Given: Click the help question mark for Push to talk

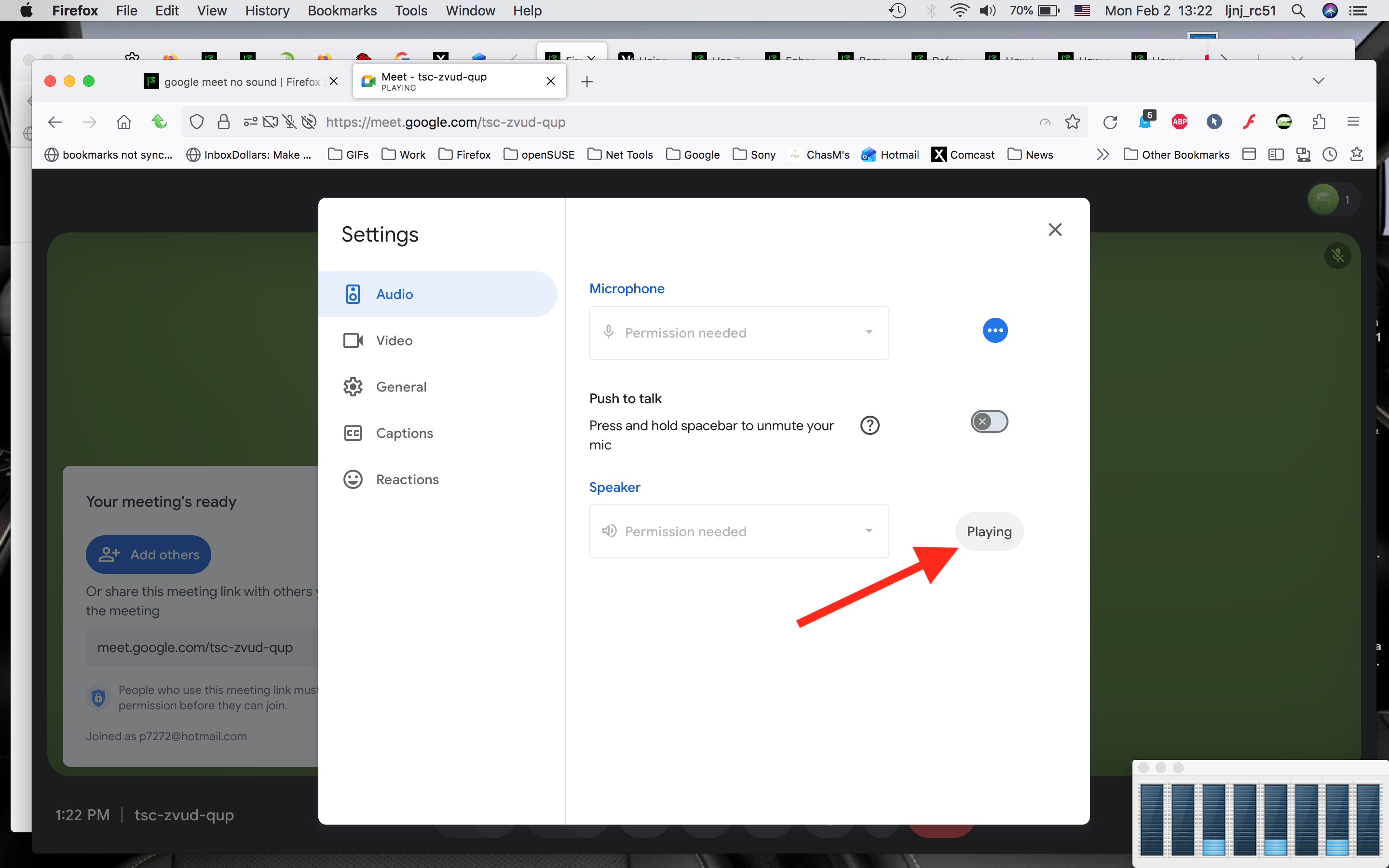Looking at the screenshot, I should [870, 425].
